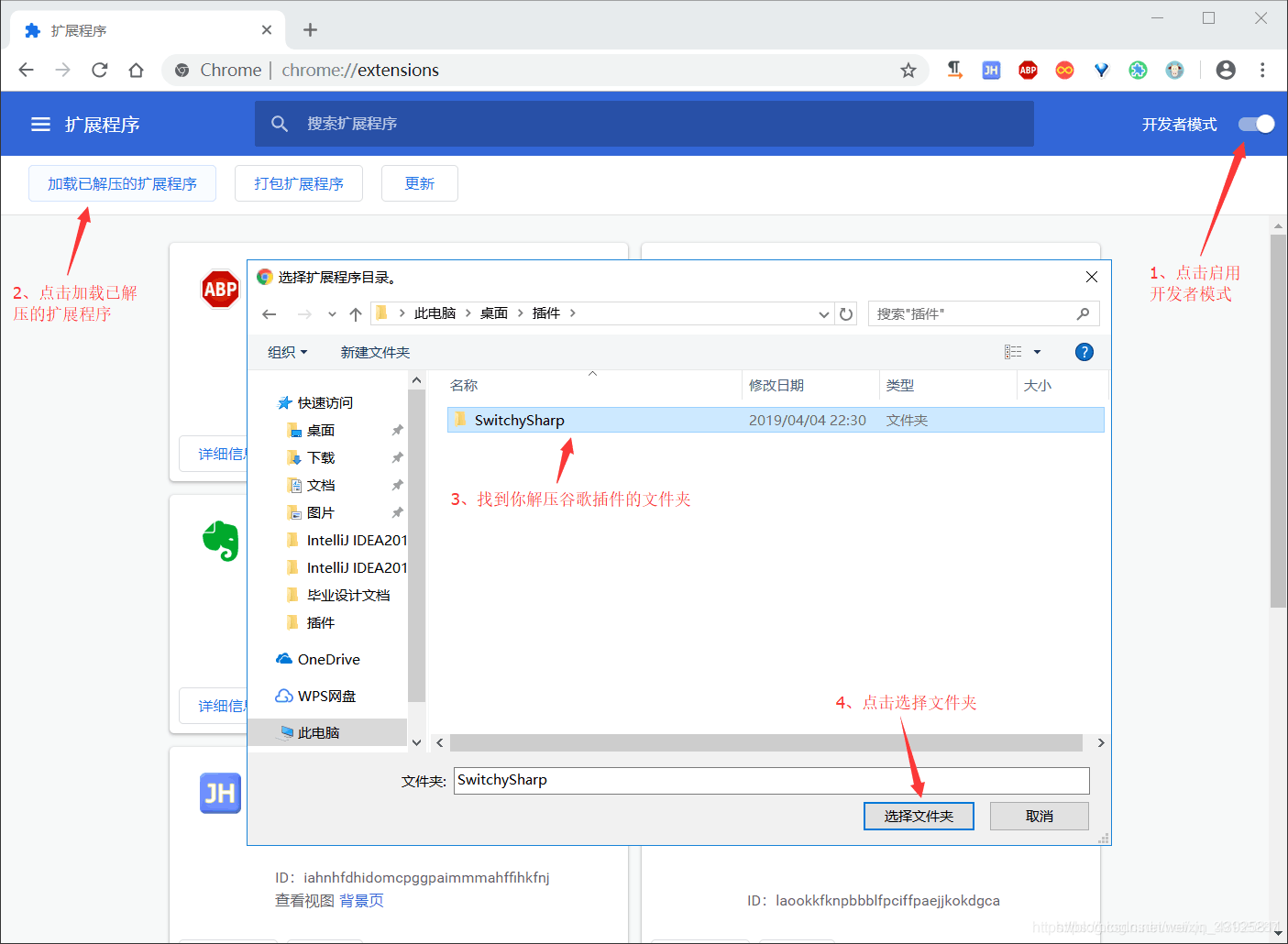Bookmark this page with the star icon
1288x944 pixels.
pos(908,70)
